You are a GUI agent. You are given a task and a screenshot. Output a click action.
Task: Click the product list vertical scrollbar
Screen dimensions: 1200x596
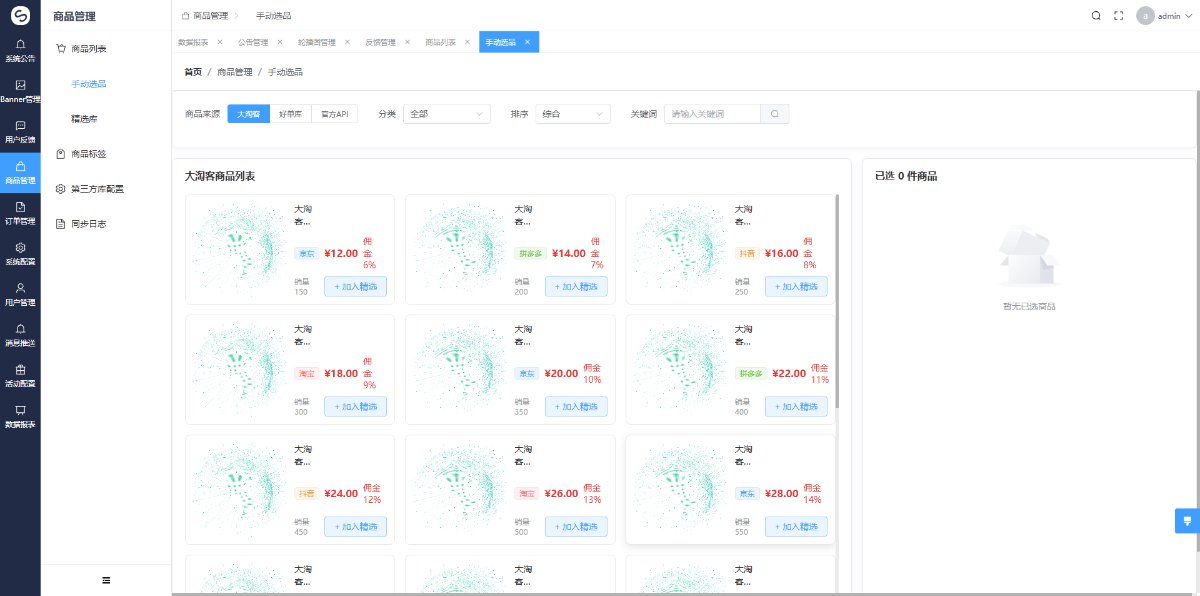click(837, 301)
